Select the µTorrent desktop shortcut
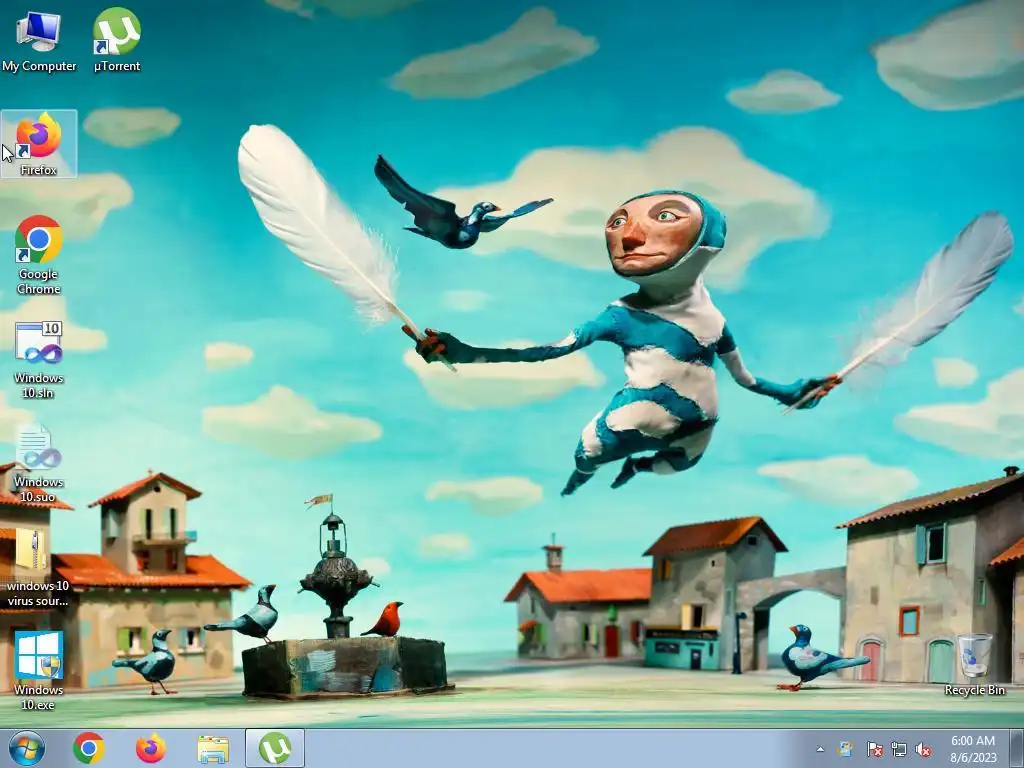1024x768 pixels. point(117,40)
